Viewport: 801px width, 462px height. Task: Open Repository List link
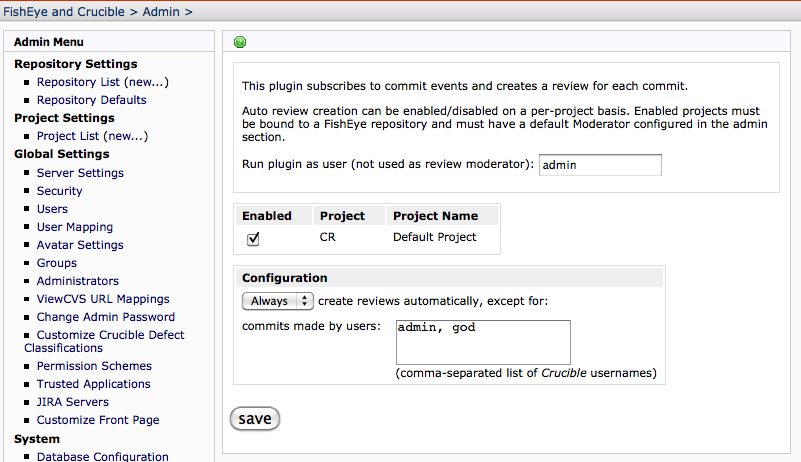point(102,82)
